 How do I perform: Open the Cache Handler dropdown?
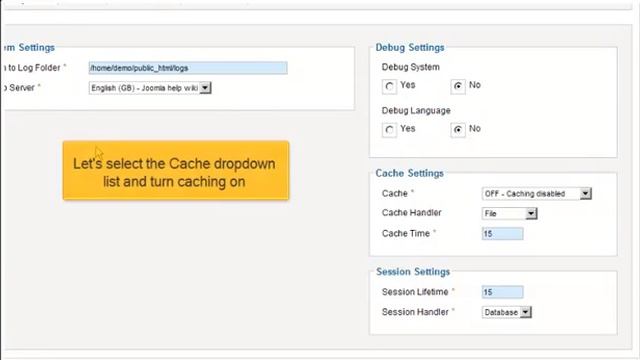[509, 213]
